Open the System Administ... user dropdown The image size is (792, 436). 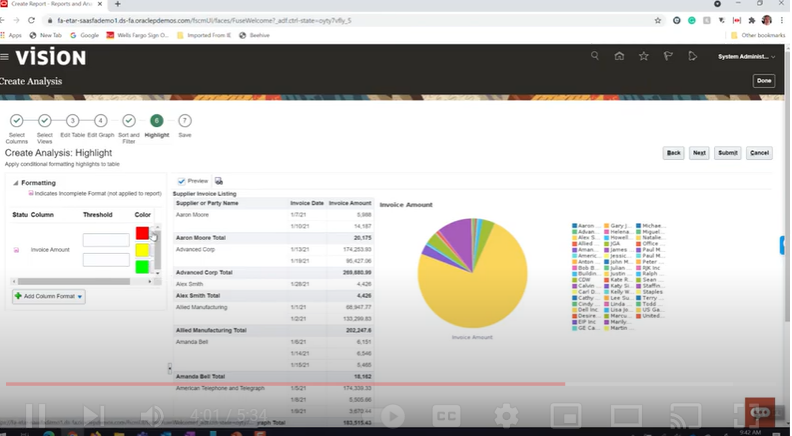click(x=746, y=57)
